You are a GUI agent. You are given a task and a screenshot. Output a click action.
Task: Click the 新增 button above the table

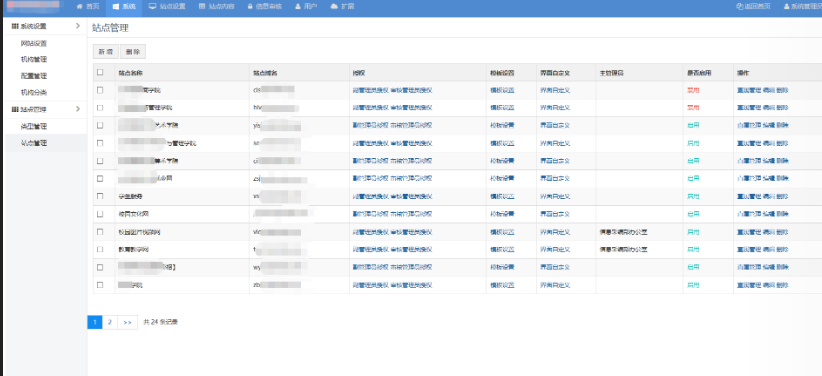tap(106, 51)
